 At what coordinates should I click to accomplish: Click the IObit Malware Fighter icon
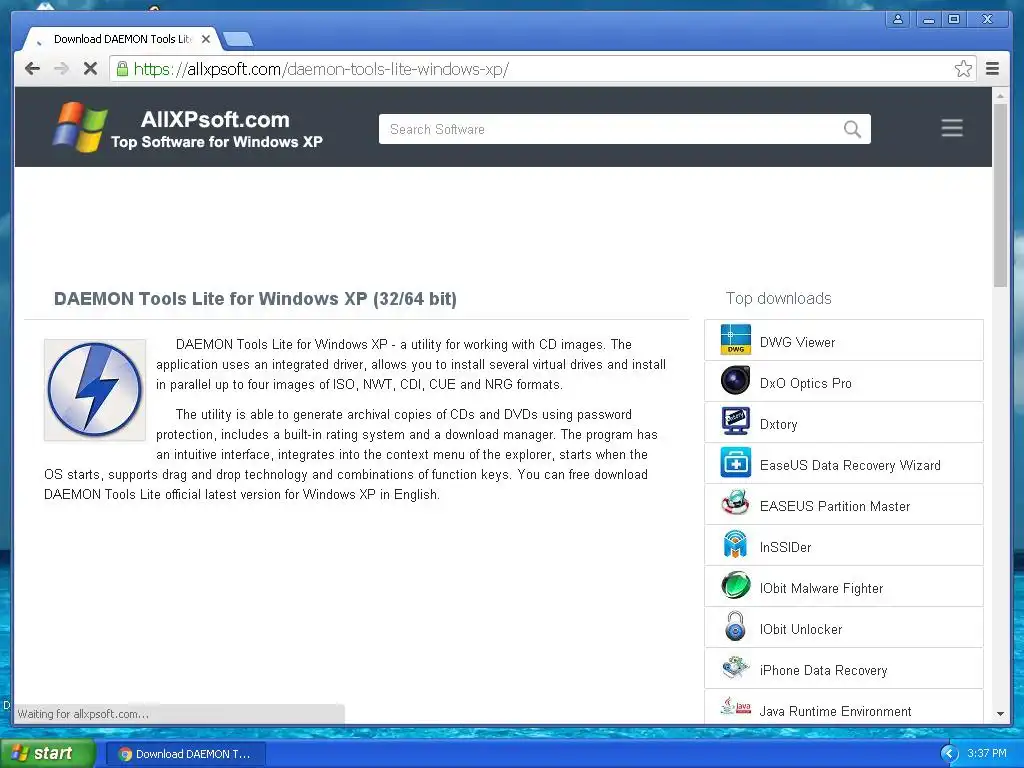(x=735, y=586)
